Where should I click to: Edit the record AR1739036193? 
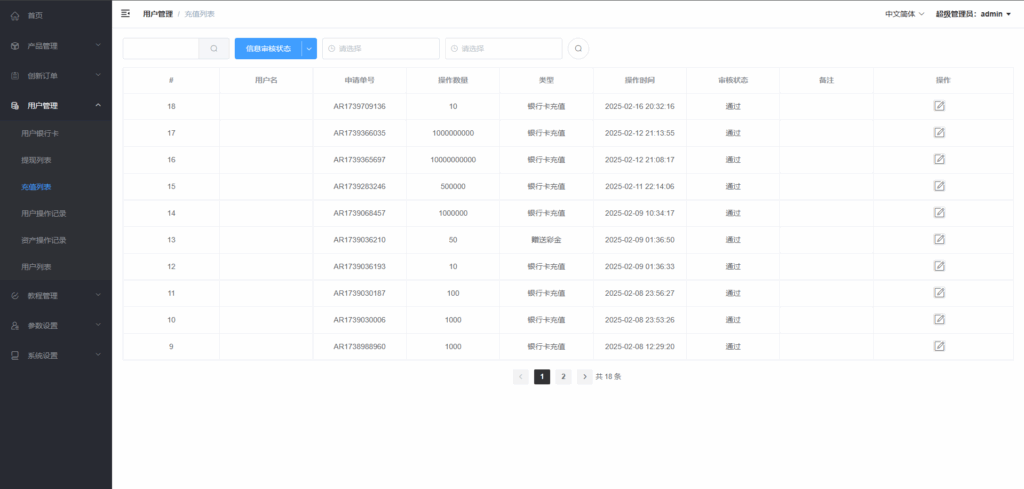939,266
